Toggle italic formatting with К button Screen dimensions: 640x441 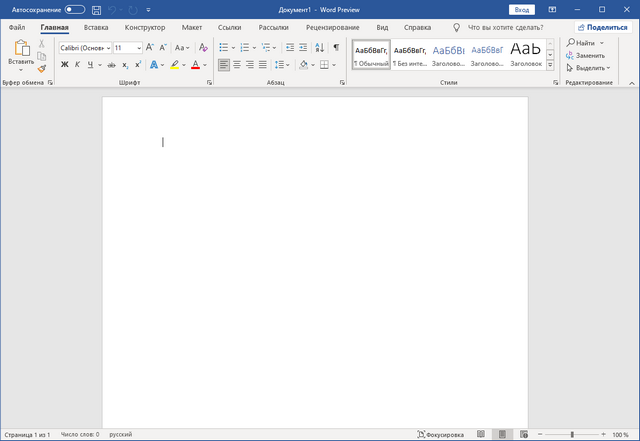click(77, 65)
